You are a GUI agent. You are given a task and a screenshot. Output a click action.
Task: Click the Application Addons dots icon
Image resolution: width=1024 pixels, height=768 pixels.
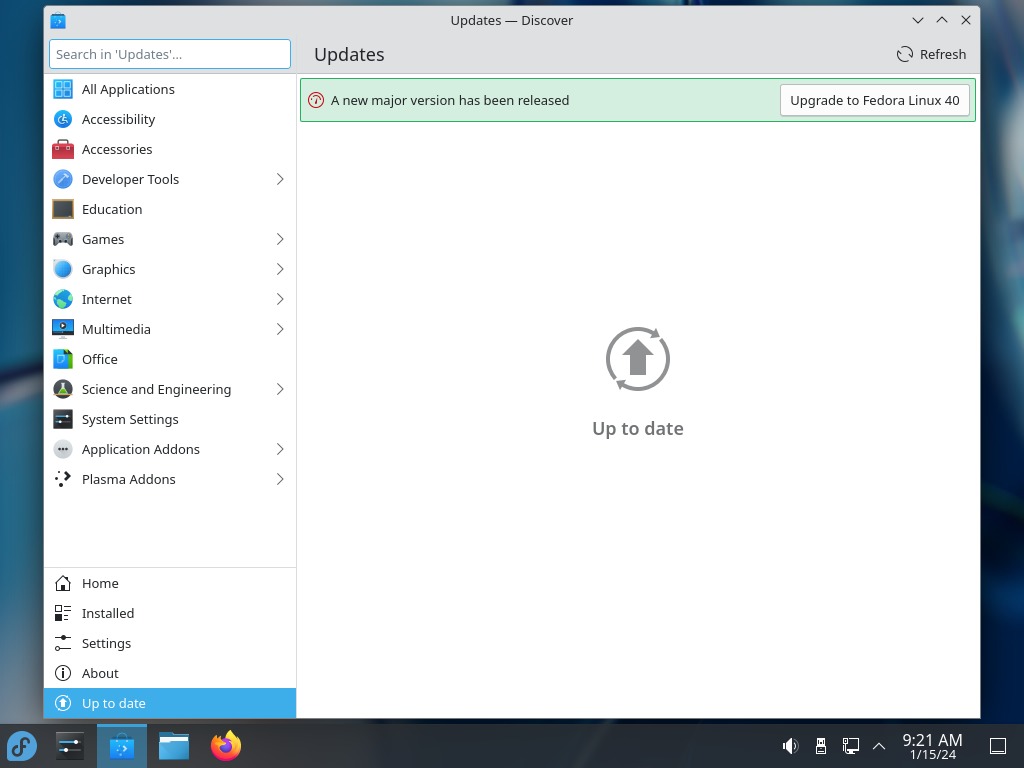click(x=63, y=450)
